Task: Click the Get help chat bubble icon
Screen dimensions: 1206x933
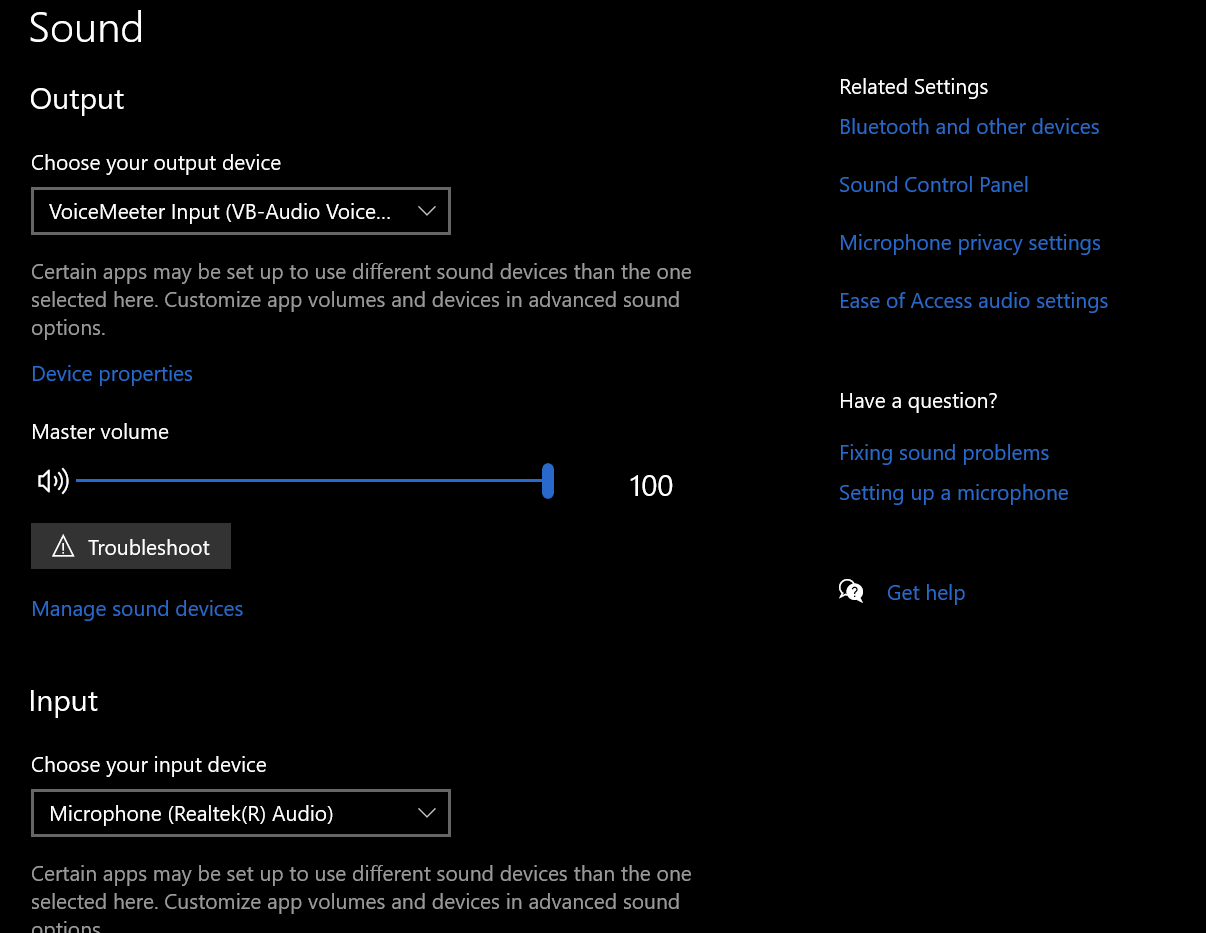Action: point(851,591)
